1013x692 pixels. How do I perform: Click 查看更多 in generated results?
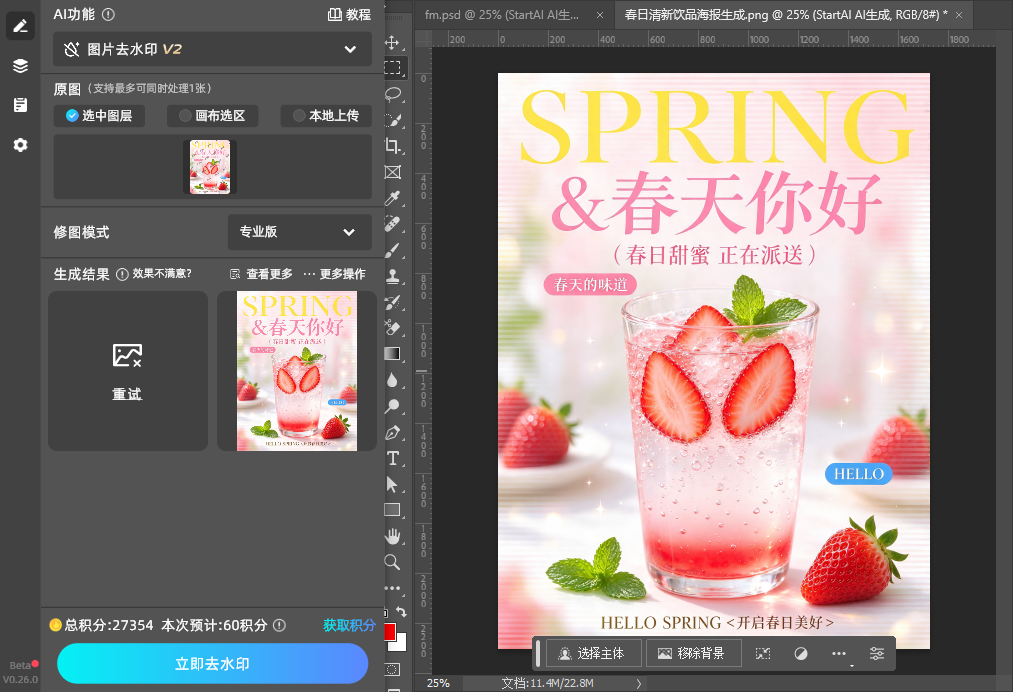(262, 274)
